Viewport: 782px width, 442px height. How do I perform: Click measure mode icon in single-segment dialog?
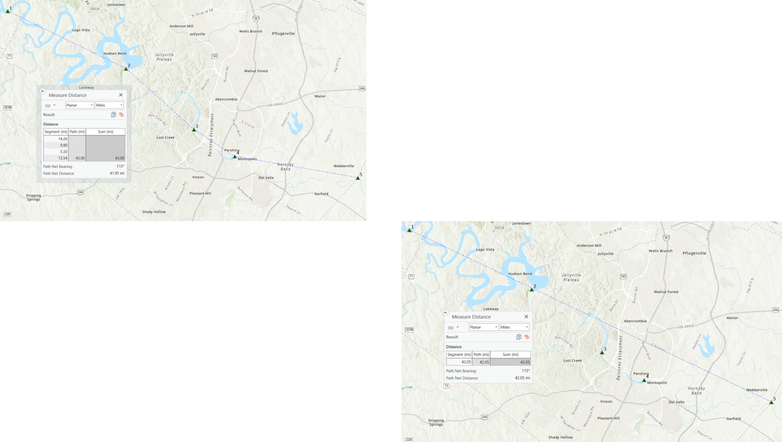pos(451,327)
